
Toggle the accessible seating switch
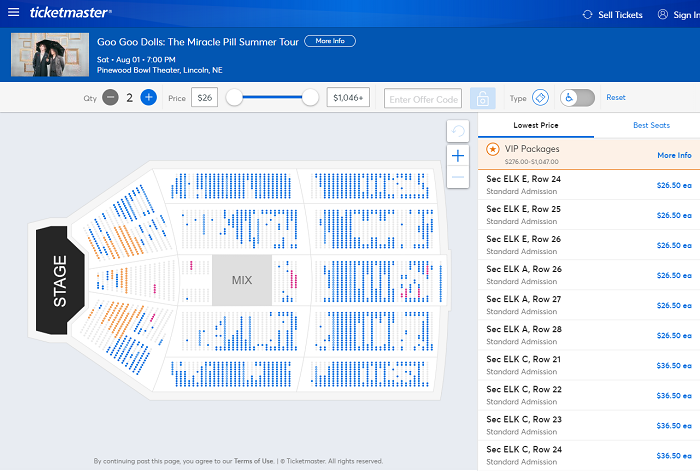coord(577,98)
